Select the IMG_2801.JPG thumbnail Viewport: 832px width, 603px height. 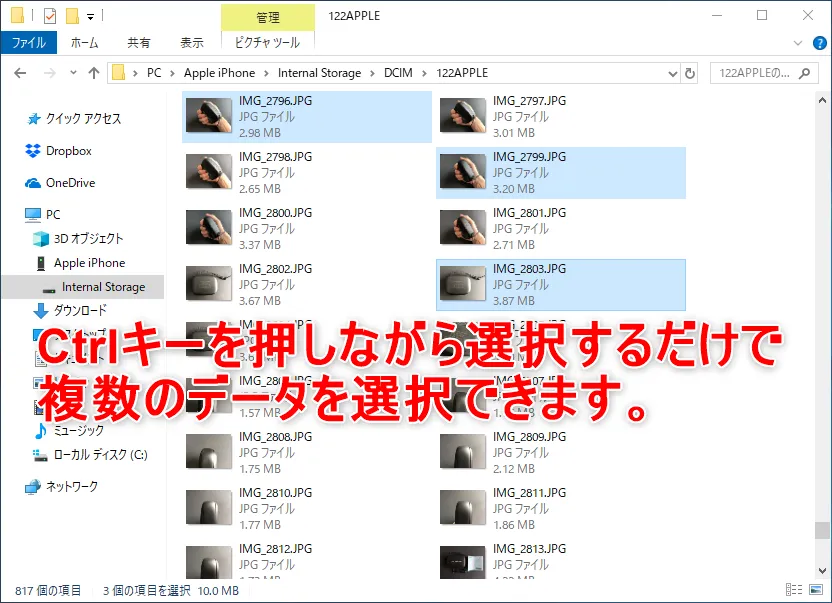point(463,227)
